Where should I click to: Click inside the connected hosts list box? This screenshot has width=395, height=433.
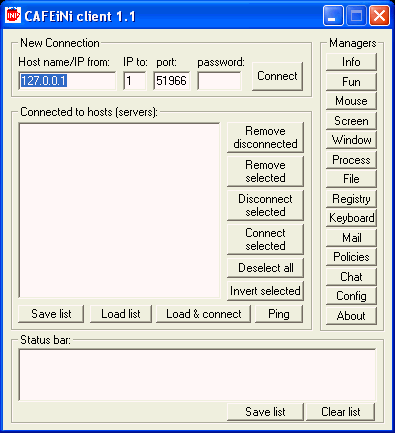pyautogui.click(x=119, y=210)
